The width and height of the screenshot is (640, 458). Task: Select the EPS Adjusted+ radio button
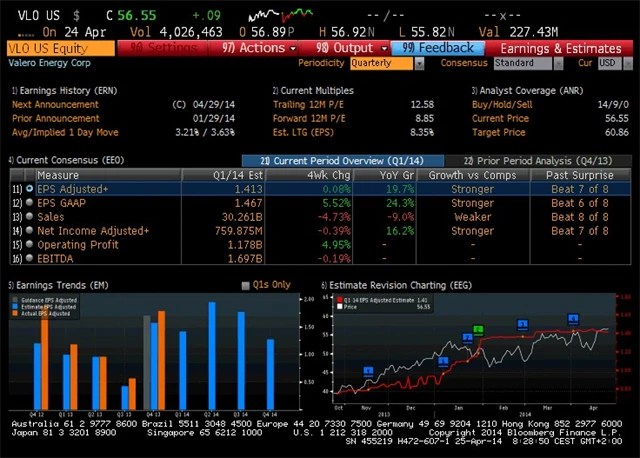coord(29,188)
